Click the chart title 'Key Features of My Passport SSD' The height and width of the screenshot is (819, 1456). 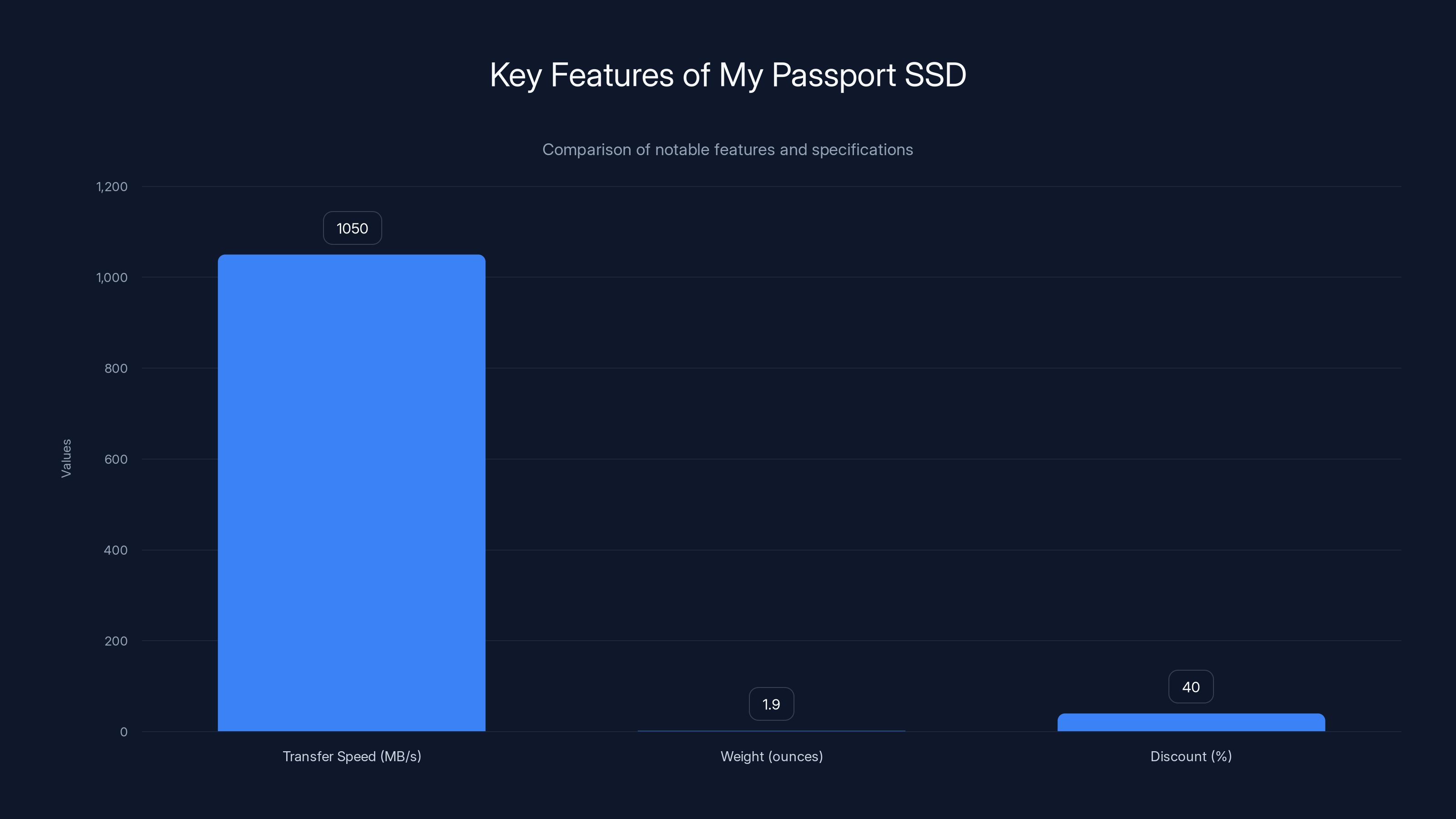[x=728, y=75]
